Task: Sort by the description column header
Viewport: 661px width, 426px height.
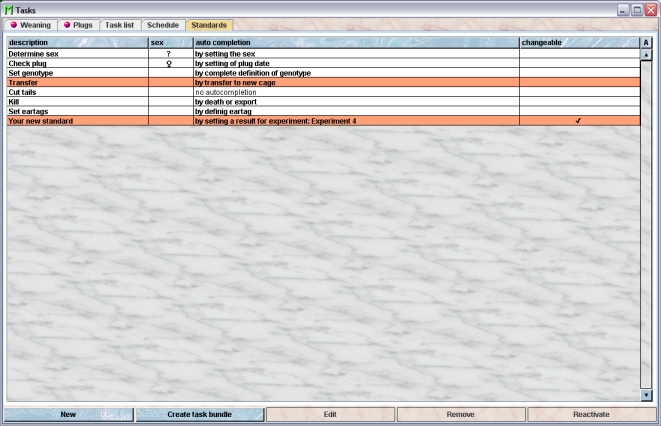Action: coord(76,43)
